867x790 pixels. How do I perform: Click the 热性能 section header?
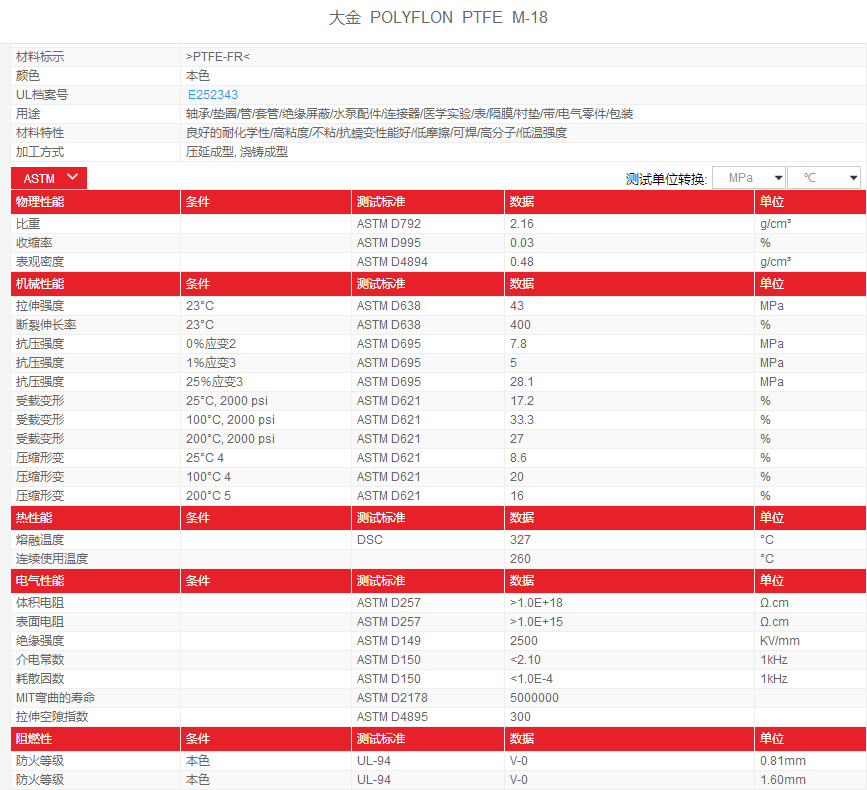pos(34,517)
